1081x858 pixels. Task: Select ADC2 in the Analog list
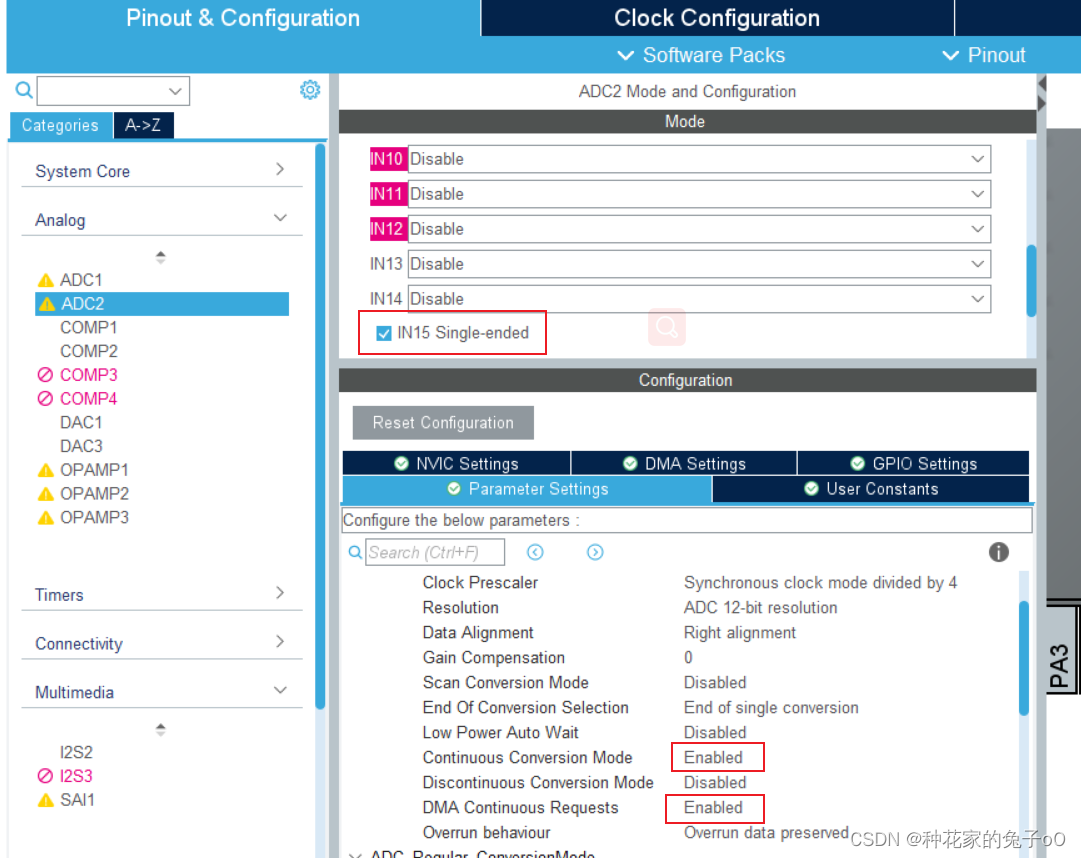[x=162, y=304]
